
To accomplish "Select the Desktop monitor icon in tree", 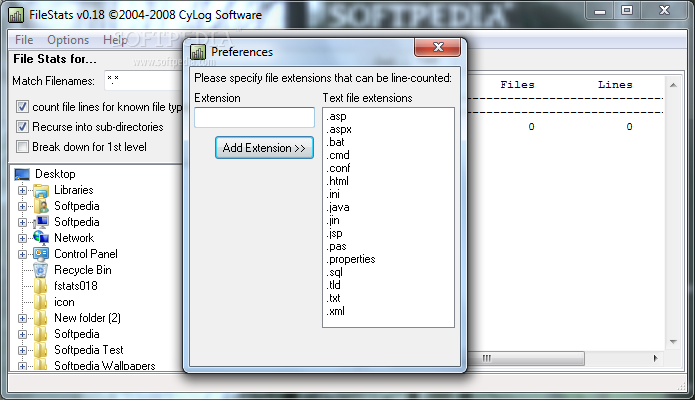I will point(22,174).
